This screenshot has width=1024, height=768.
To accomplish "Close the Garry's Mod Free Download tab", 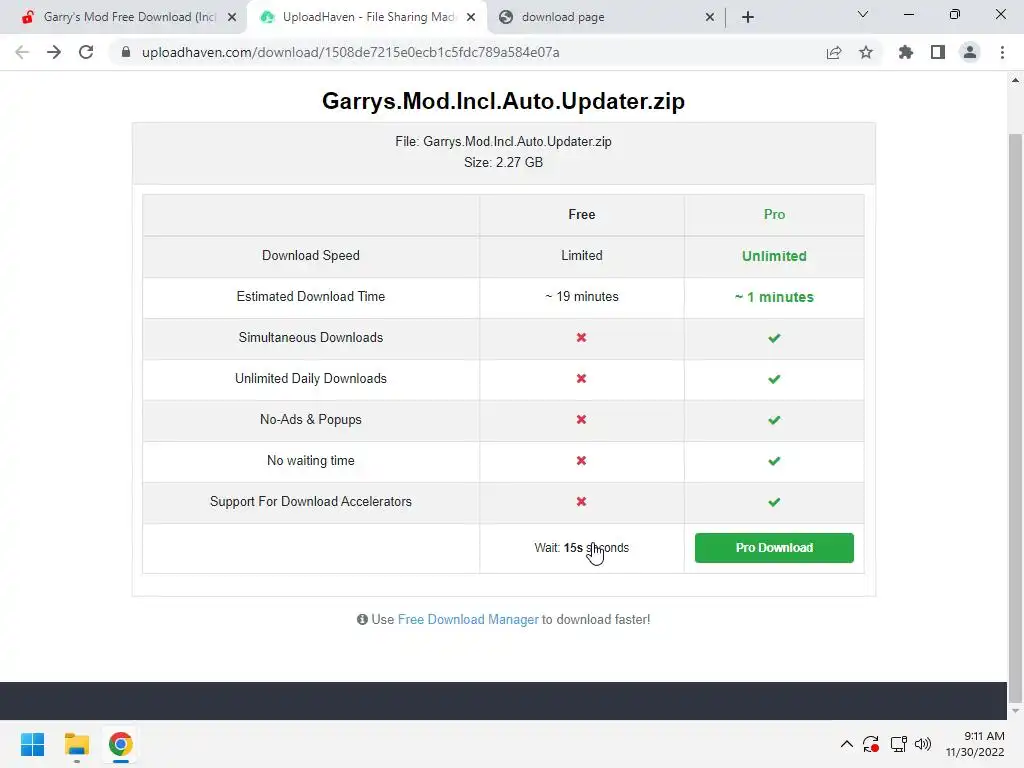I will tap(232, 18).
